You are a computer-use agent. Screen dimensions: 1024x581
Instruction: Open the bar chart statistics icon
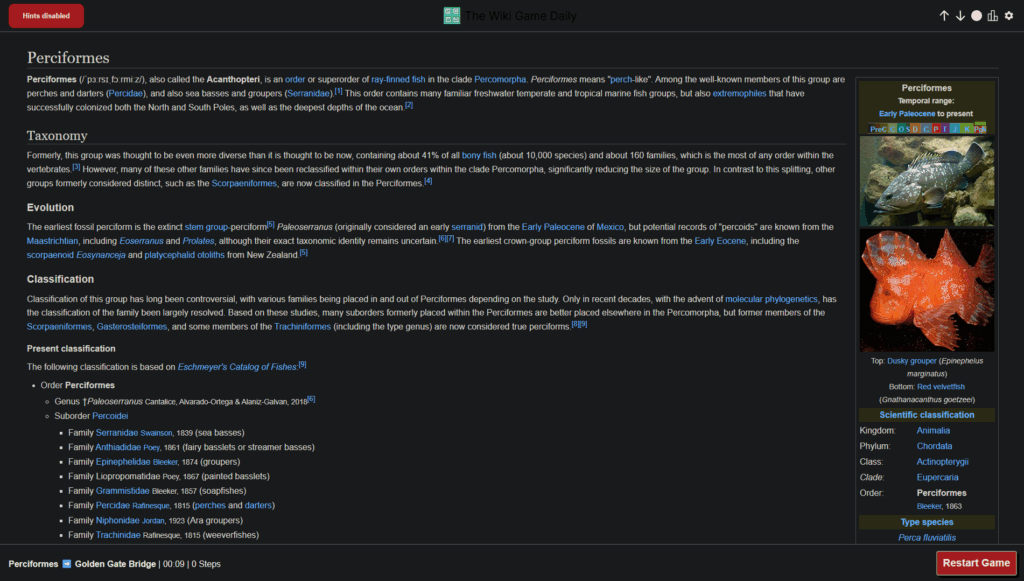coord(991,15)
